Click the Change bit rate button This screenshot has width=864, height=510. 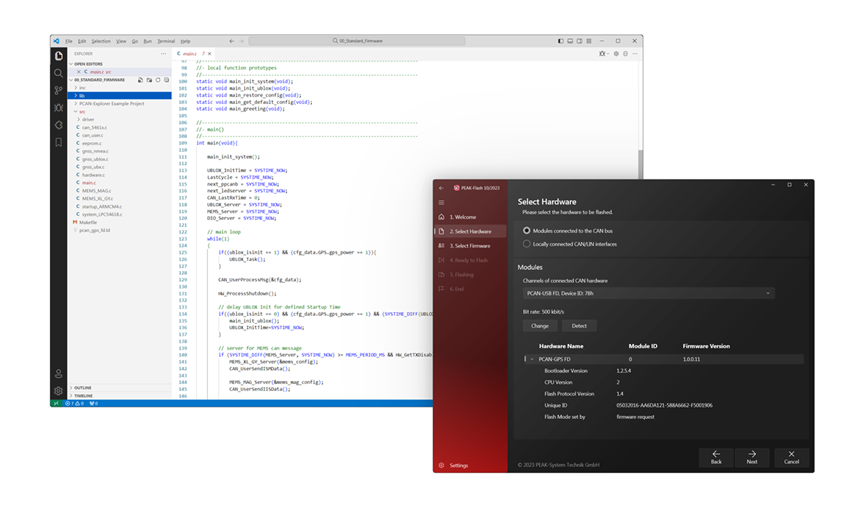[540, 326]
